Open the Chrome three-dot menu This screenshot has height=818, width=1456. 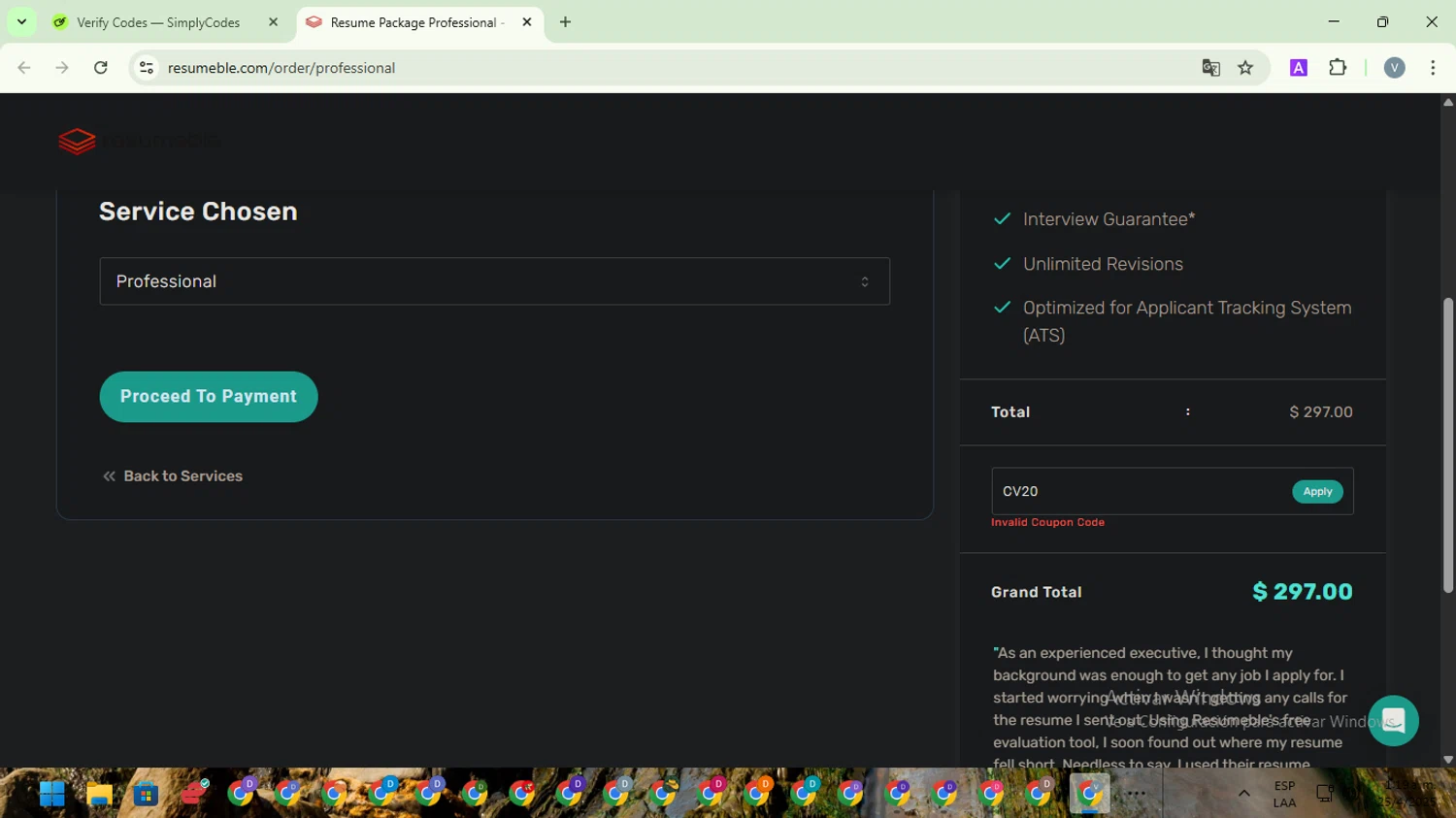[1433, 68]
